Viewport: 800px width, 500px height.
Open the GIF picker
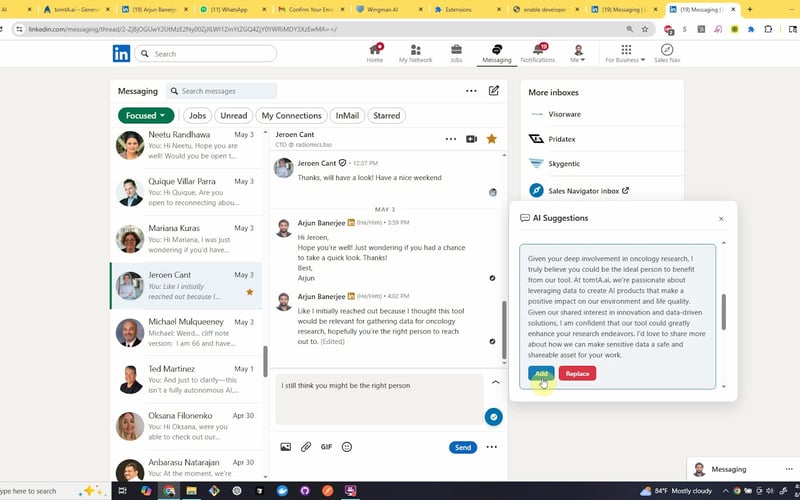click(327, 447)
